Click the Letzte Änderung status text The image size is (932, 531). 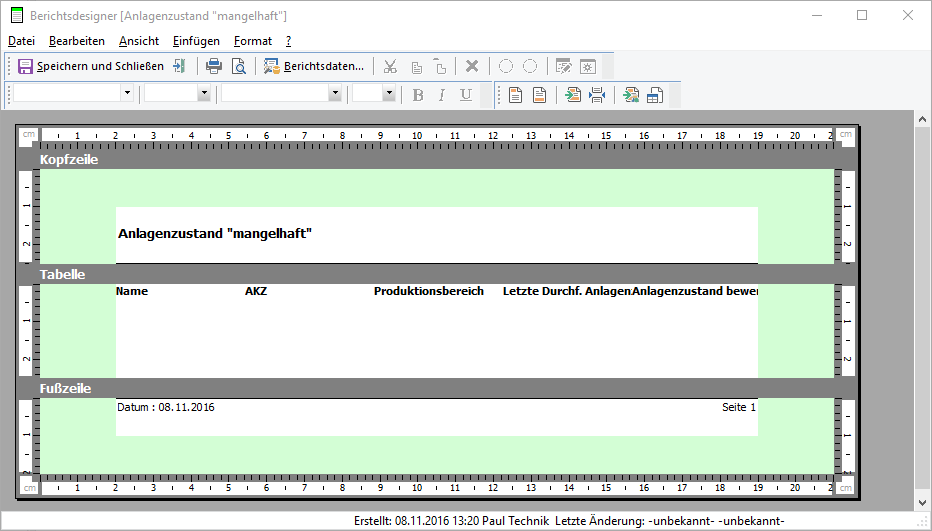point(670,521)
